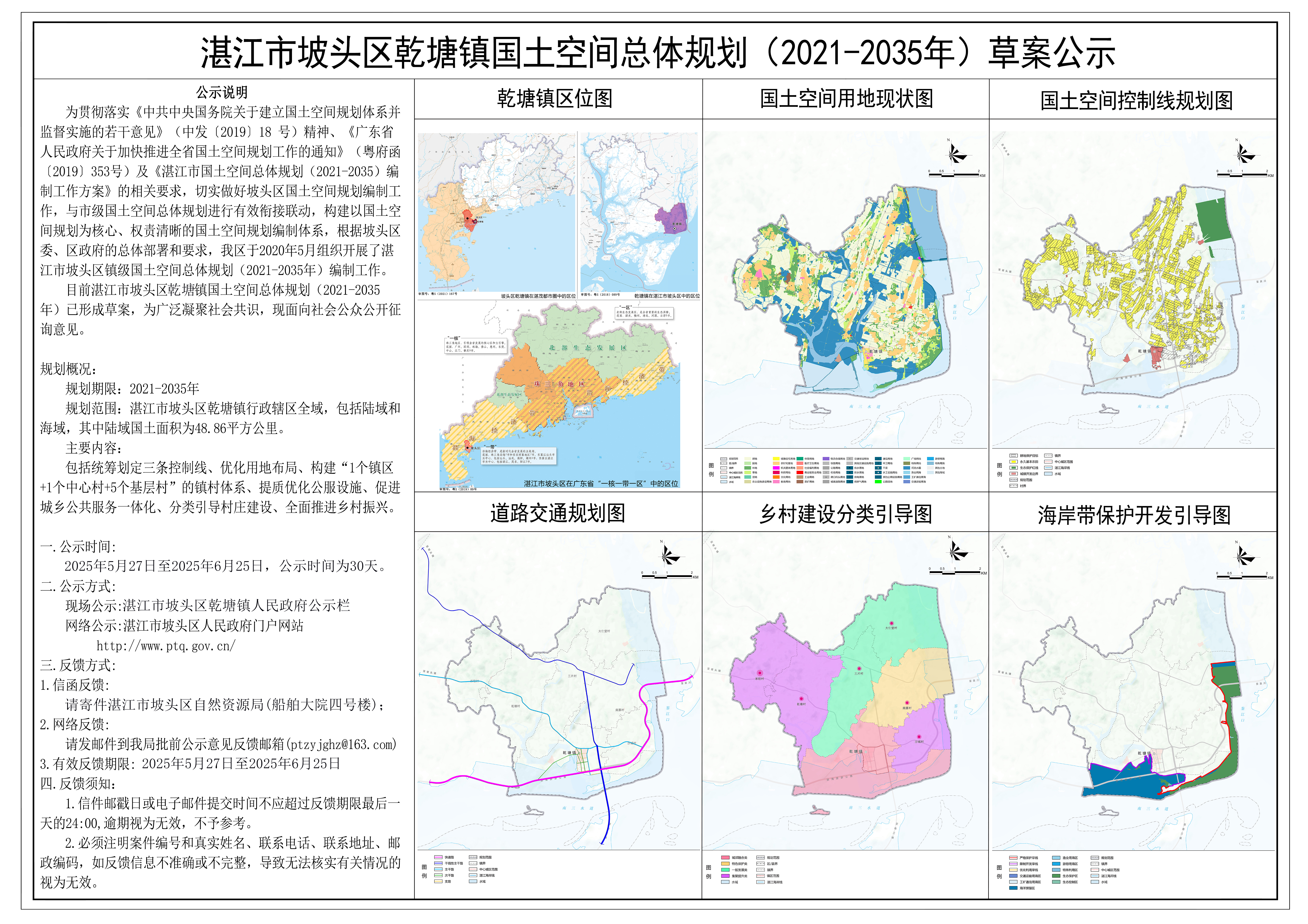The width and height of the screenshot is (1308, 924).
Task: Select the 海洋预留区 dark blue legend swatch
Action: coord(1013,888)
